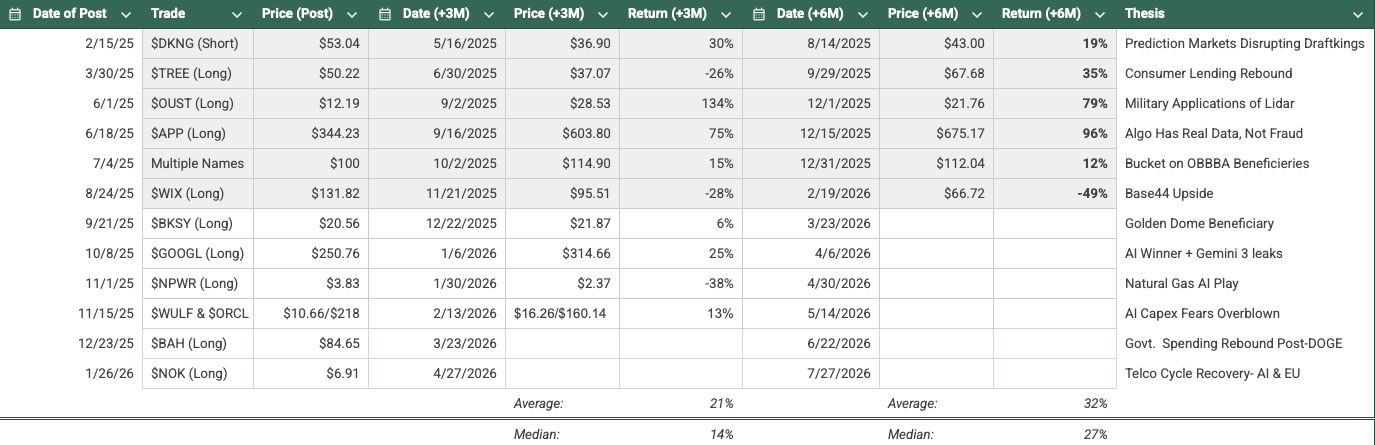The image size is (1375, 445).
Task: Open the Trade column filter dropdown
Action: (236, 14)
